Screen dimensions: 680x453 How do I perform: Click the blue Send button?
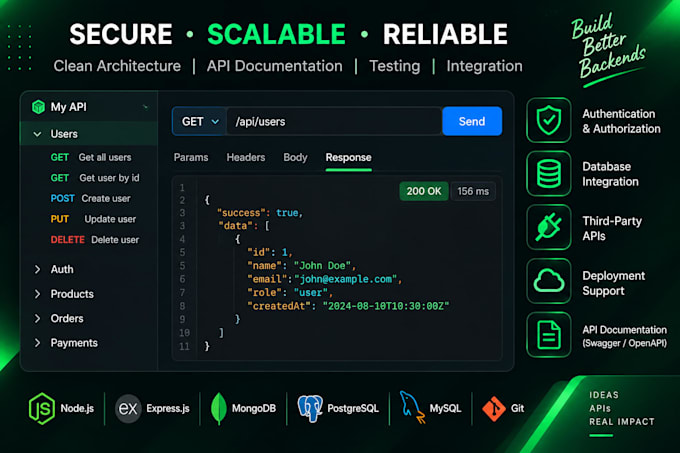(472, 121)
